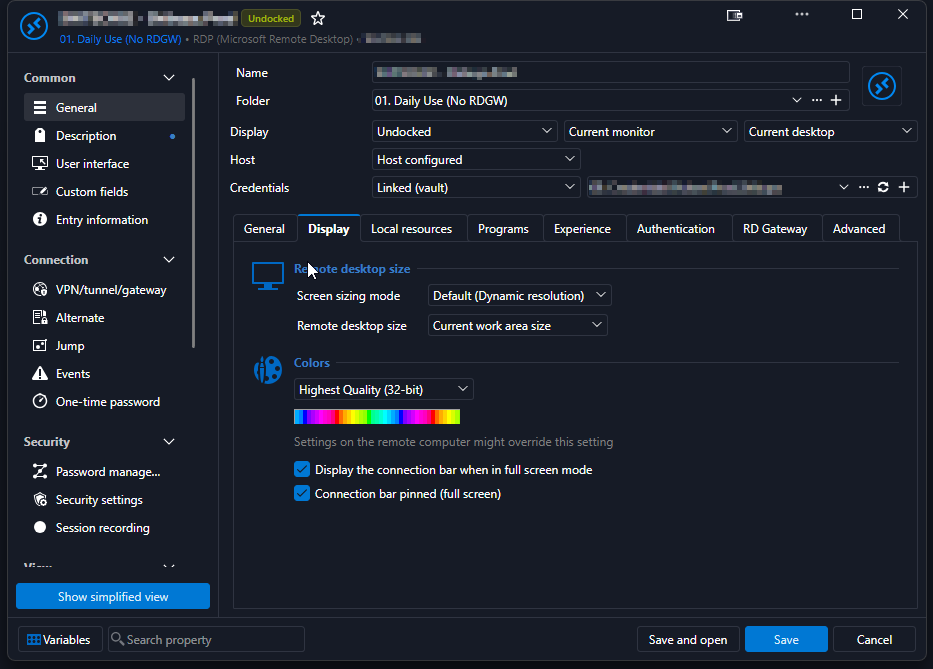Go to Custom fields section
The height and width of the screenshot is (669, 933).
pos(104,192)
